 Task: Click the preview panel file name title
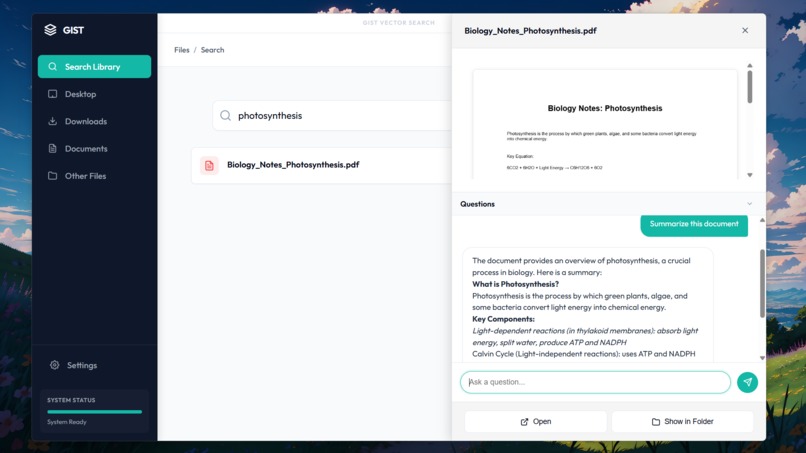tap(530, 31)
